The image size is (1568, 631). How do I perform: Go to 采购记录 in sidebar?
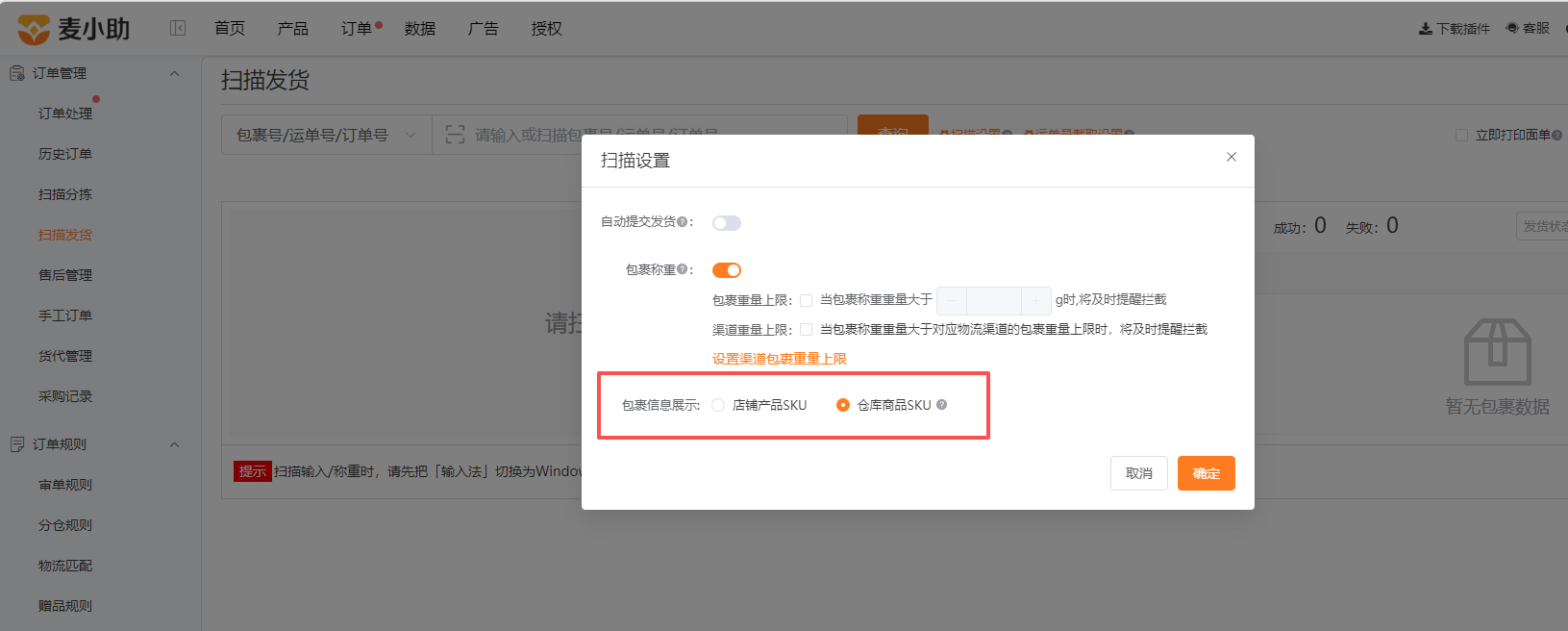coord(65,396)
